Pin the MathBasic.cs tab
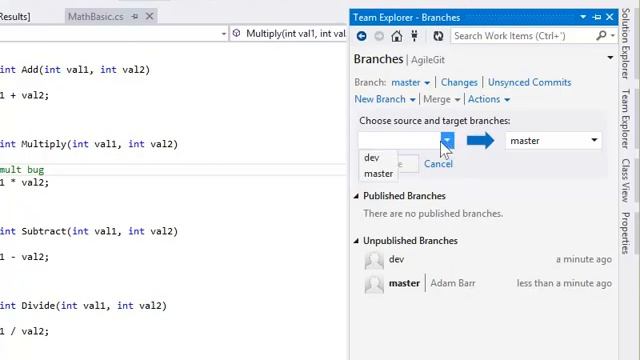The image size is (640, 360). pyautogui.click(x=135, y=16)
